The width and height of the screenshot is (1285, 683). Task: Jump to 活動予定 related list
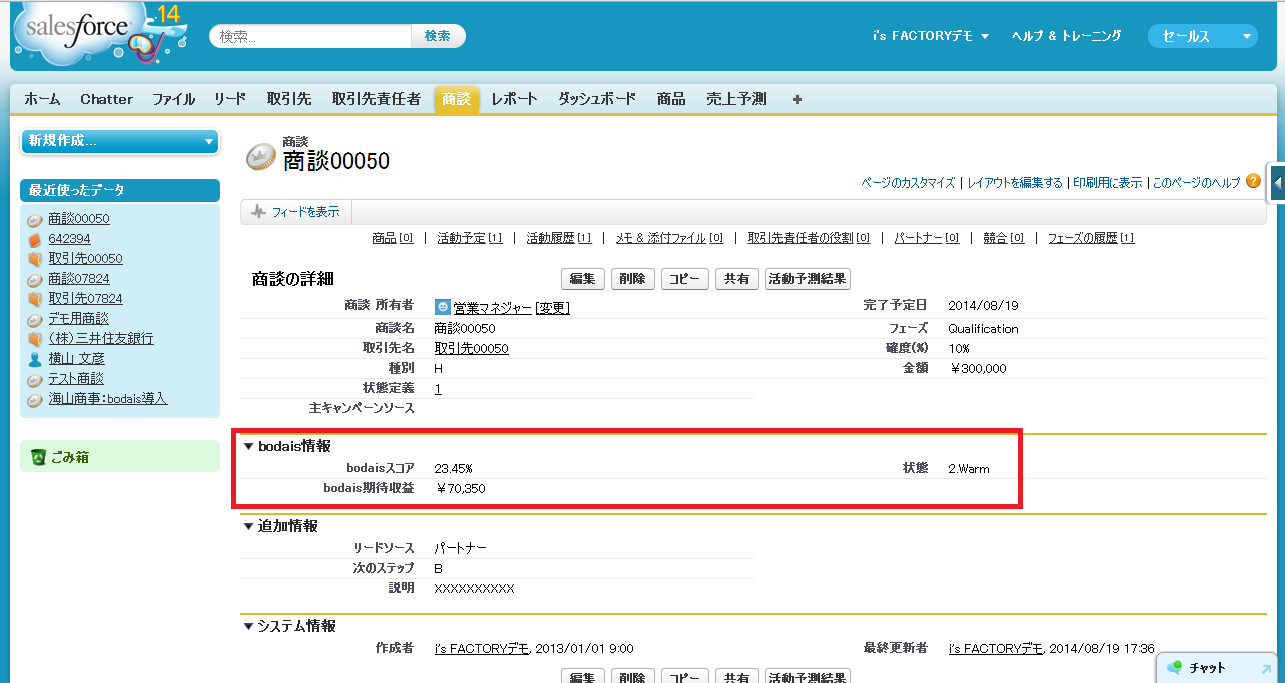click(x=470, y=238)
